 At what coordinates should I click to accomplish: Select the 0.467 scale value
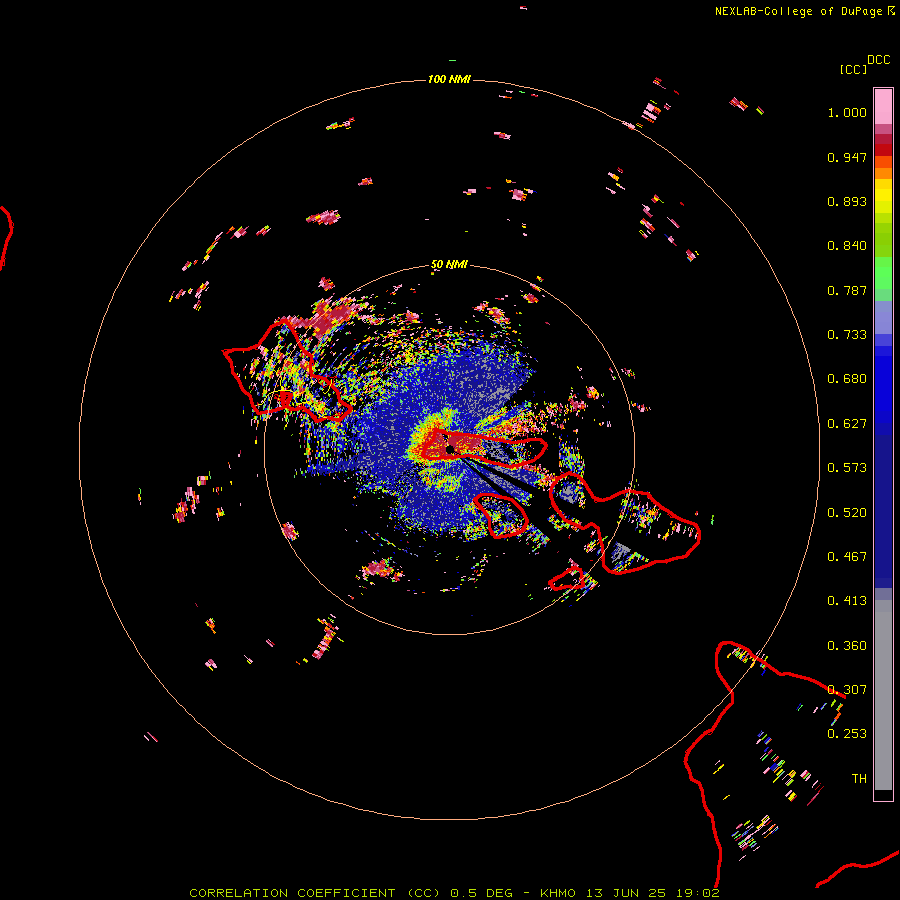click(847, 557)
